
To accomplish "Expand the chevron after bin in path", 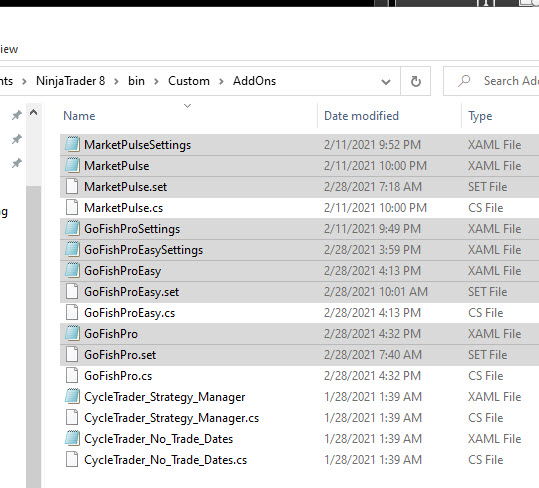I will point(156,81).
